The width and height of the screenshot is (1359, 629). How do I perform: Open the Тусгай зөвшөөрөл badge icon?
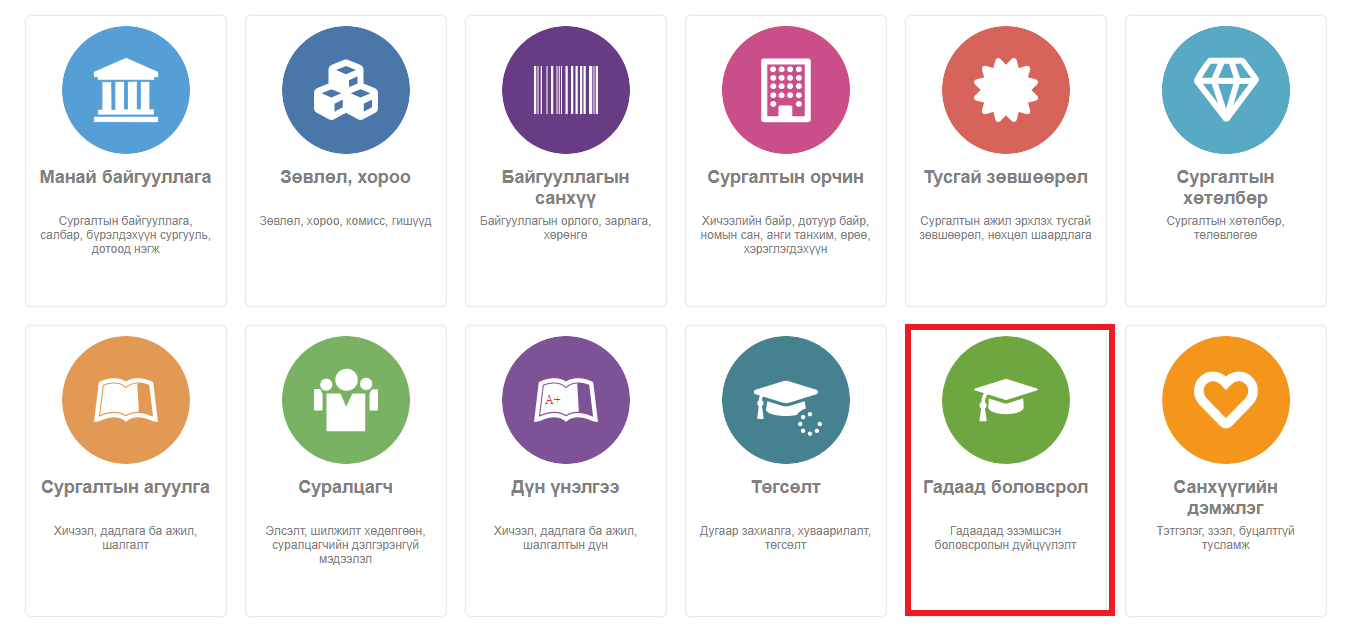coord(1005,90)
